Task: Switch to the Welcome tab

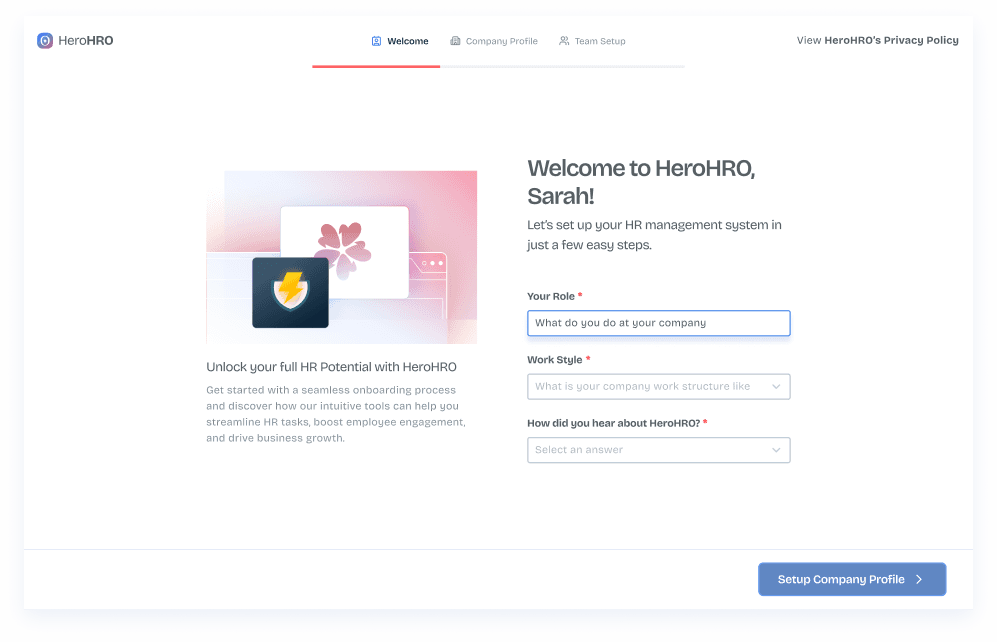Action: 400,41
